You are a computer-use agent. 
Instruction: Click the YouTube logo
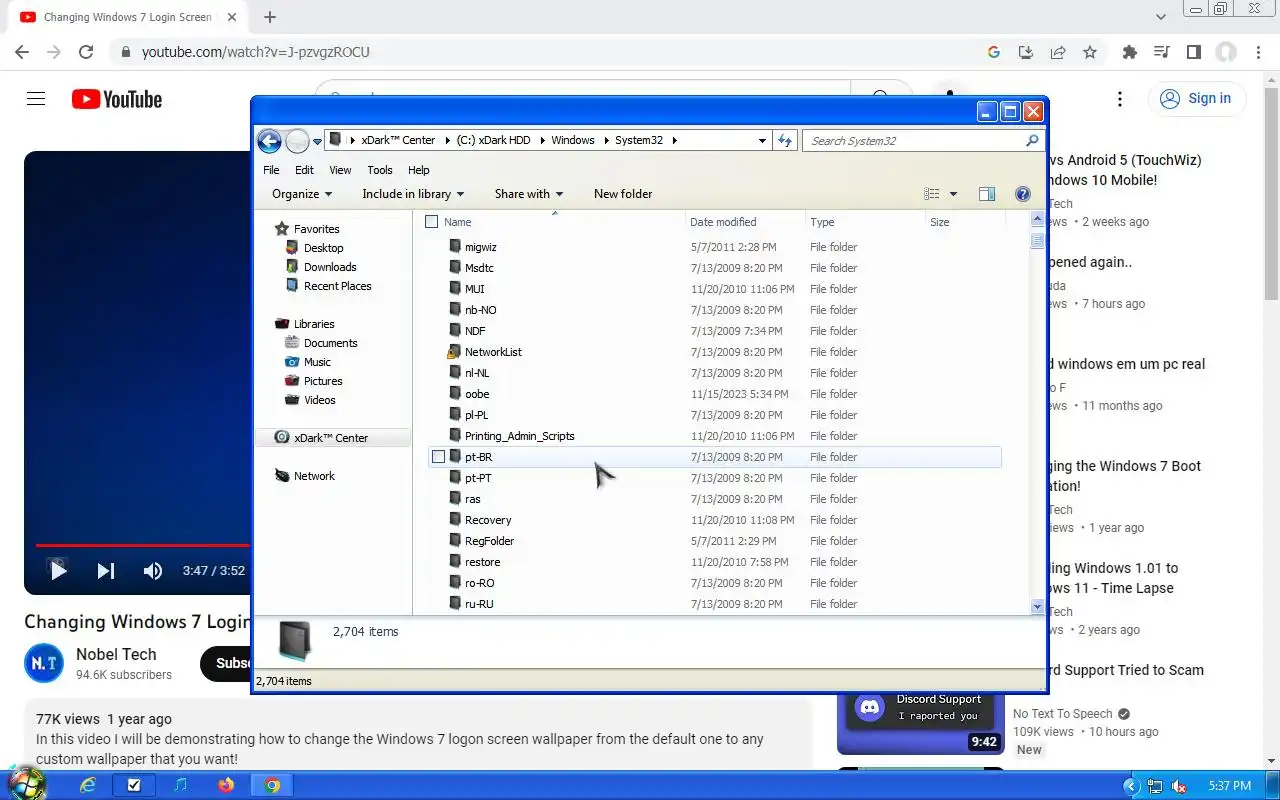[x=117, y=99]
